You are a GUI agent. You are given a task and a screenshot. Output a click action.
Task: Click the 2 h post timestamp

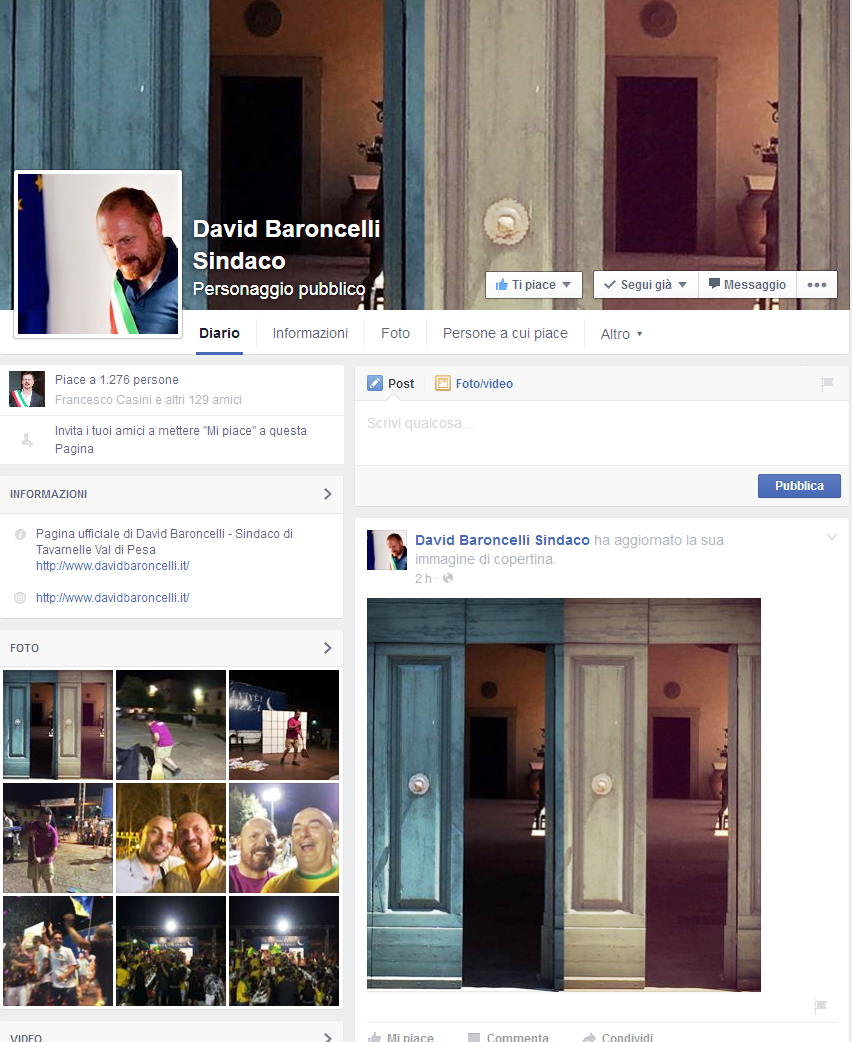[x=423, y=579]
